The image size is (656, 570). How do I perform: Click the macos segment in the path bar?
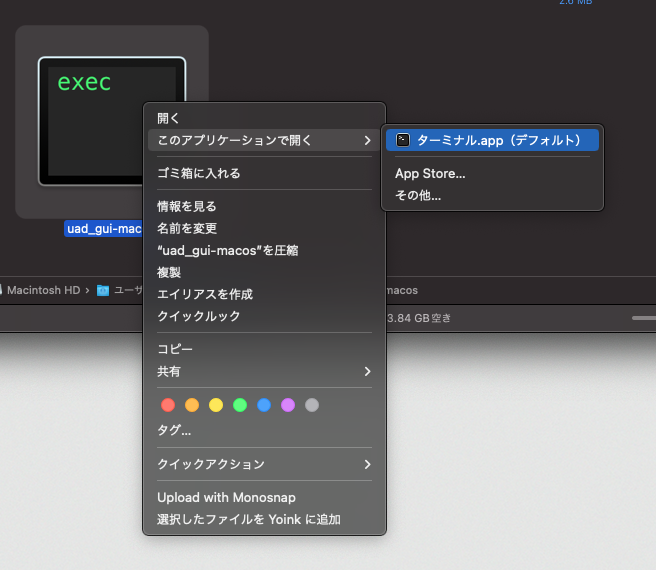402,290
